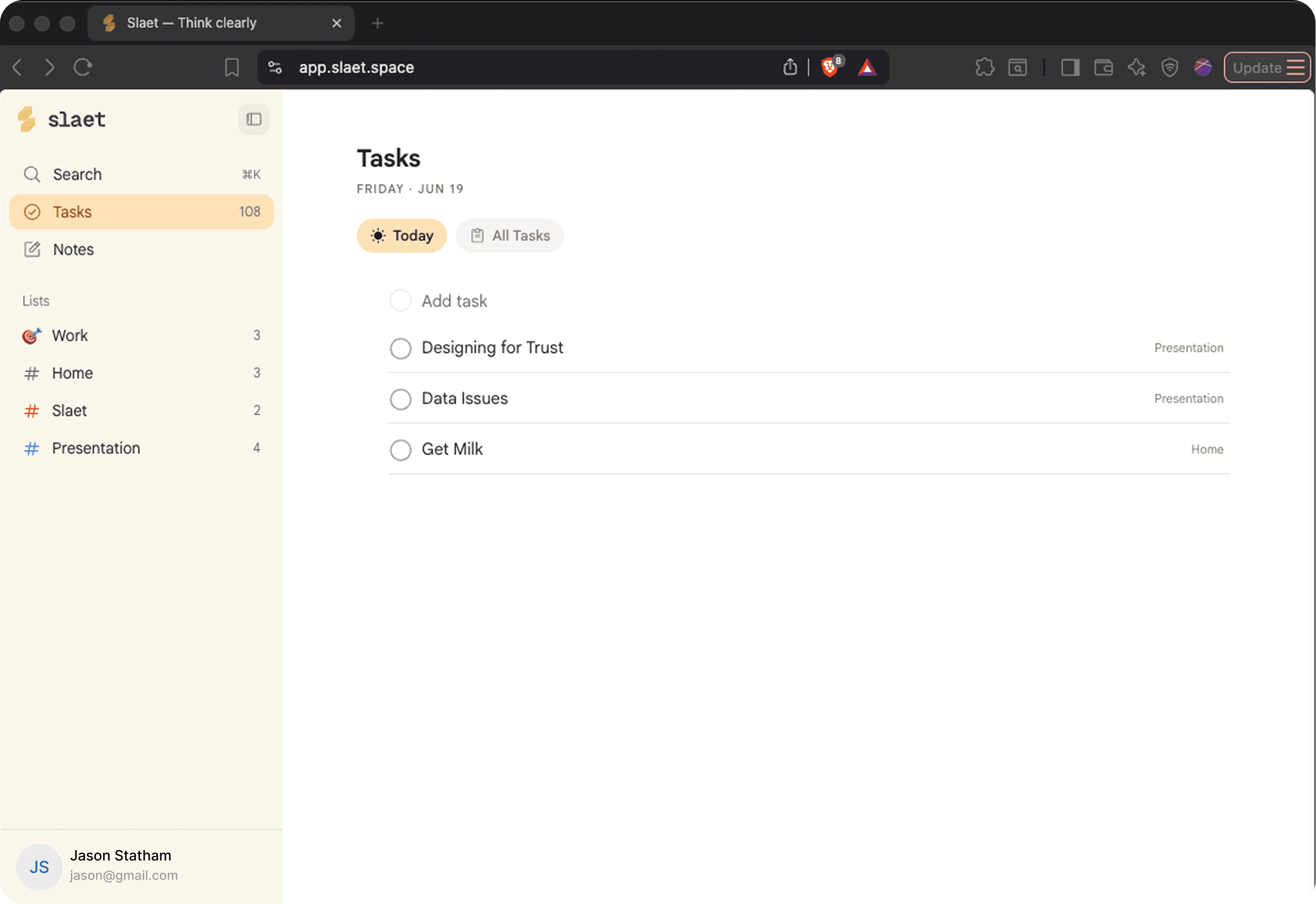
Task: Click the Notes pencil icon
Action: [32, 249]
